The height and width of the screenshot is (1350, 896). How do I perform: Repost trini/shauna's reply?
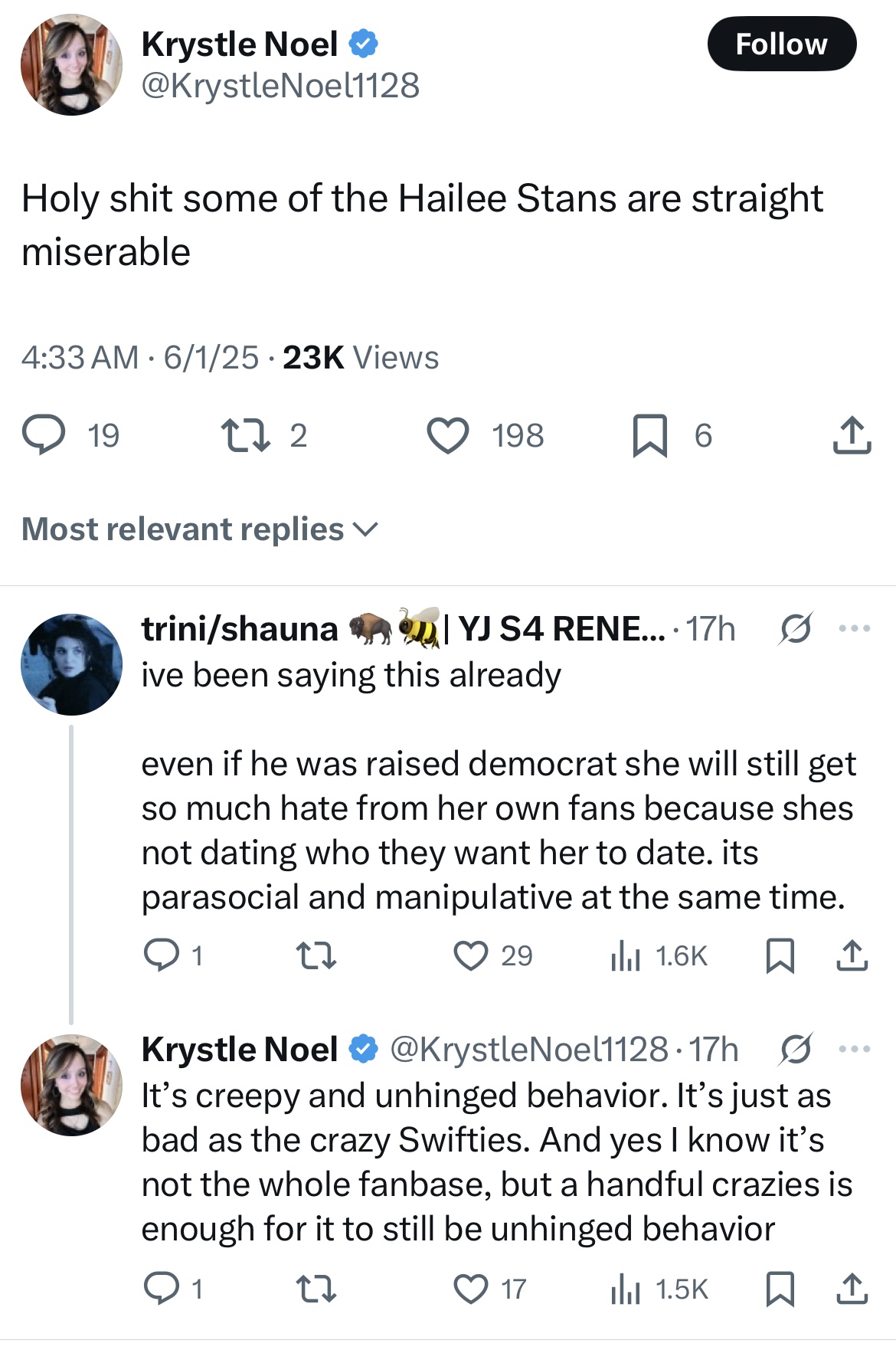(x=316, y=955)
